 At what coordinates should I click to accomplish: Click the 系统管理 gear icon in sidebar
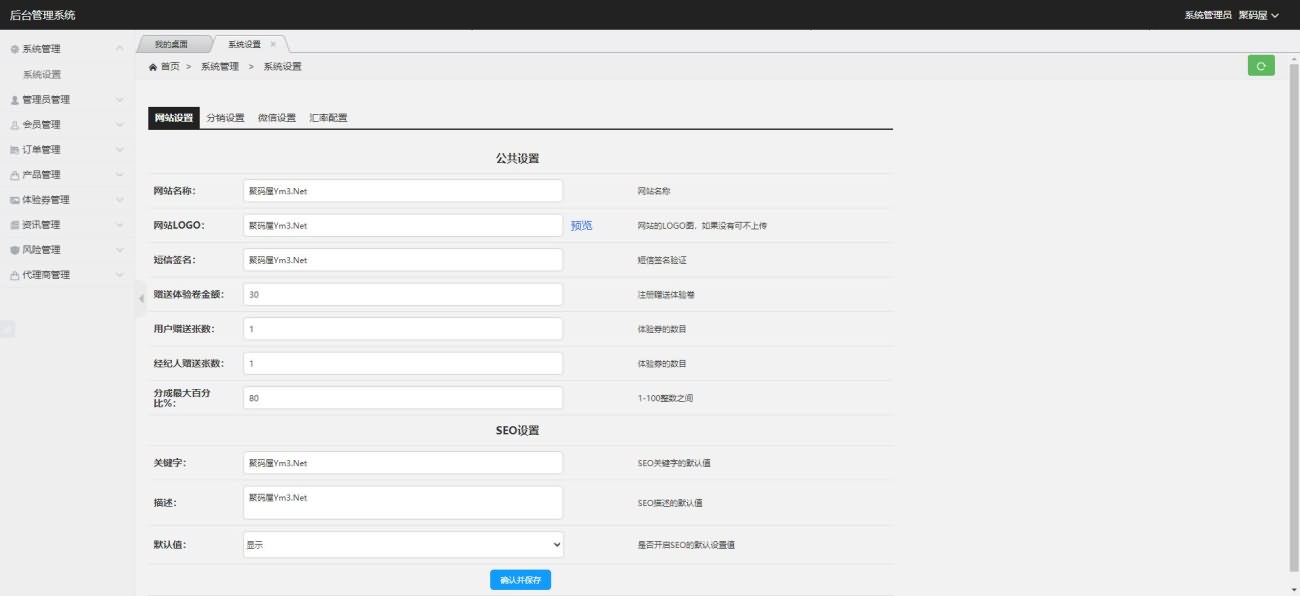(x=14, y=49)
